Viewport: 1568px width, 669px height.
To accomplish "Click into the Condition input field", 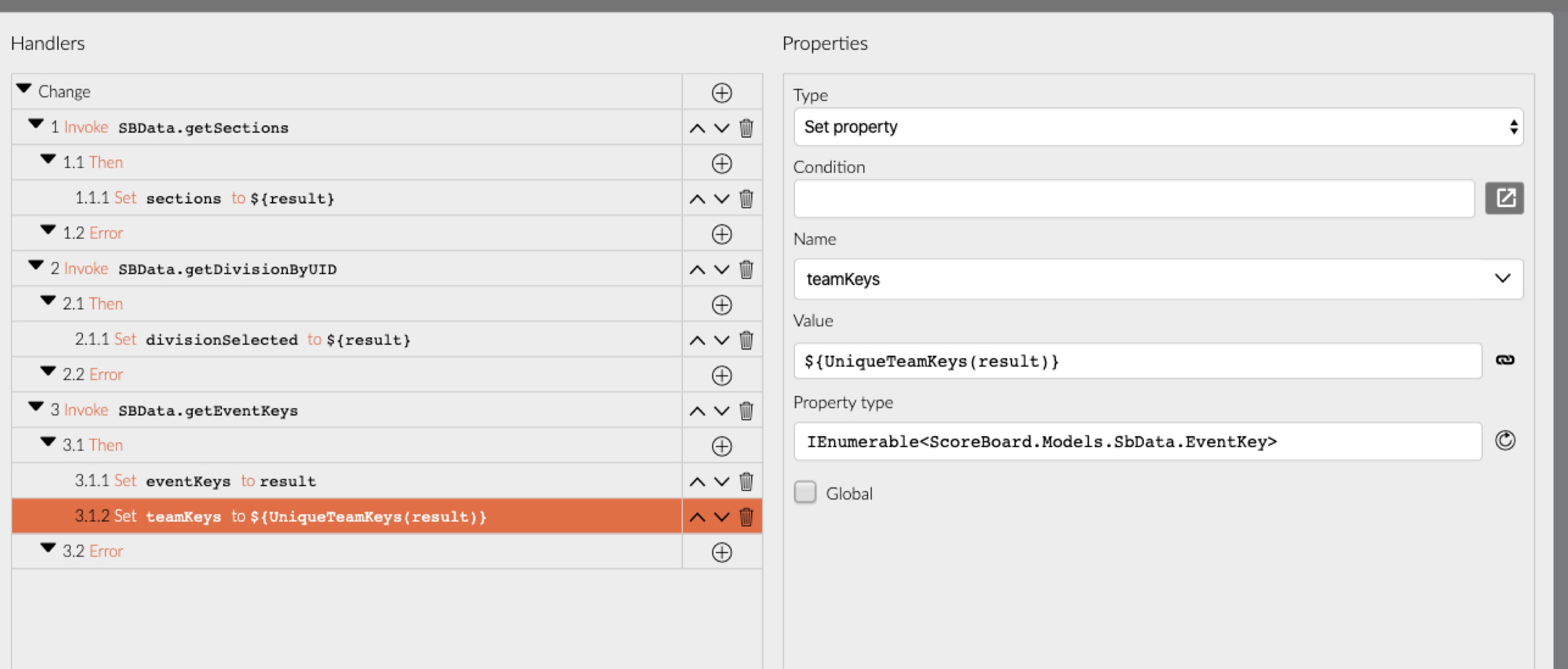I will (1133, 198).
